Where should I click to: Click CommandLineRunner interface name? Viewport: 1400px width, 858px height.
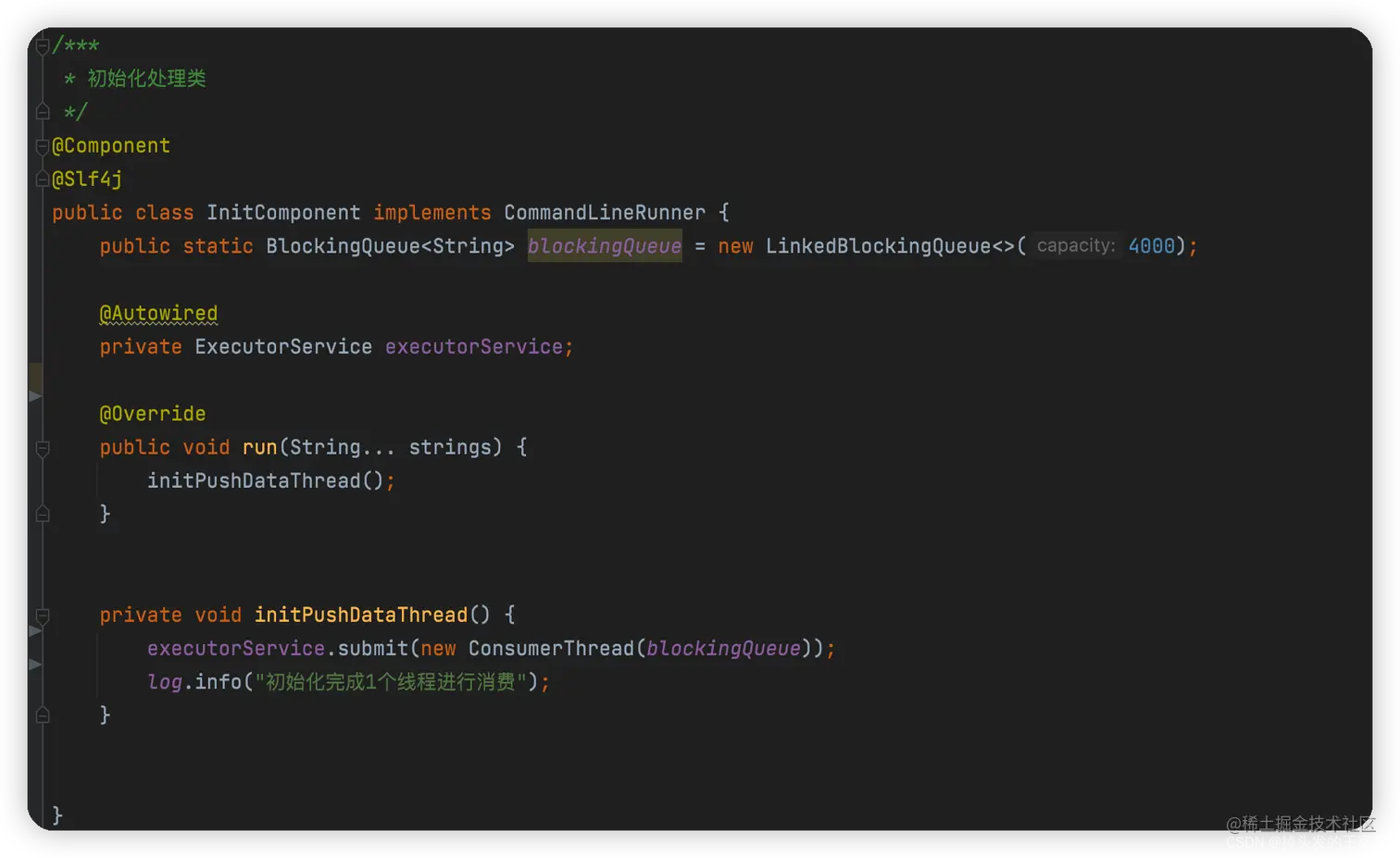tap(605, 213)
